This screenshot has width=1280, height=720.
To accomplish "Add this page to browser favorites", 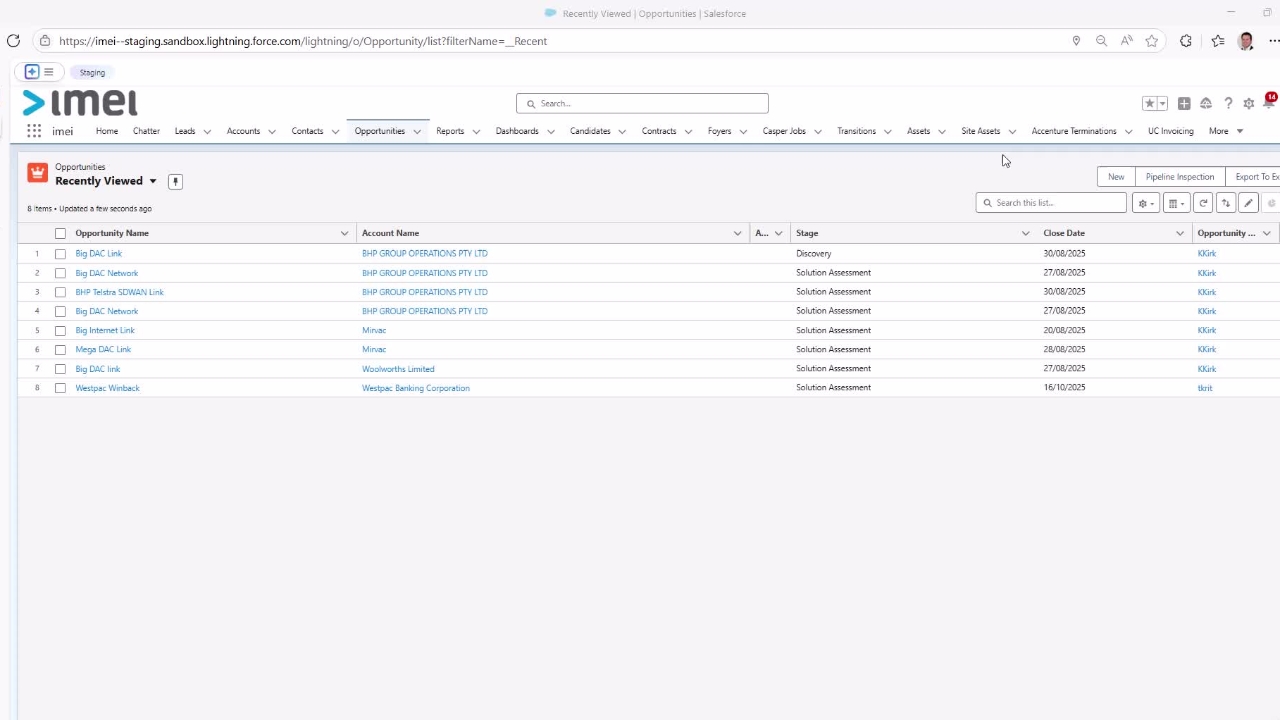I will (x=1152, y=41).
